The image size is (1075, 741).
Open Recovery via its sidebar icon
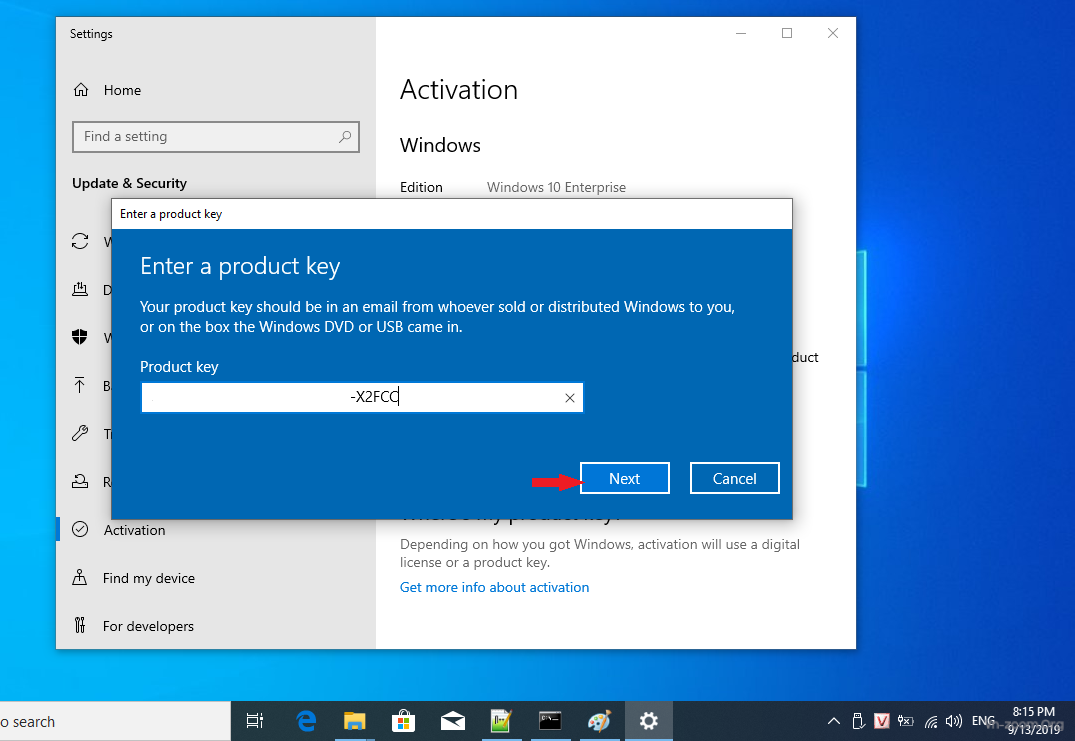pos(80,481)
